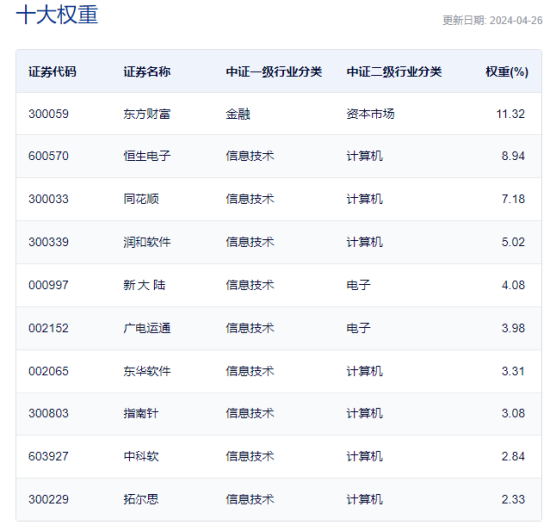Click 电子 cell in 广电运通 row
Viewport: 550px width, 525px height.
tap(358, 328)
